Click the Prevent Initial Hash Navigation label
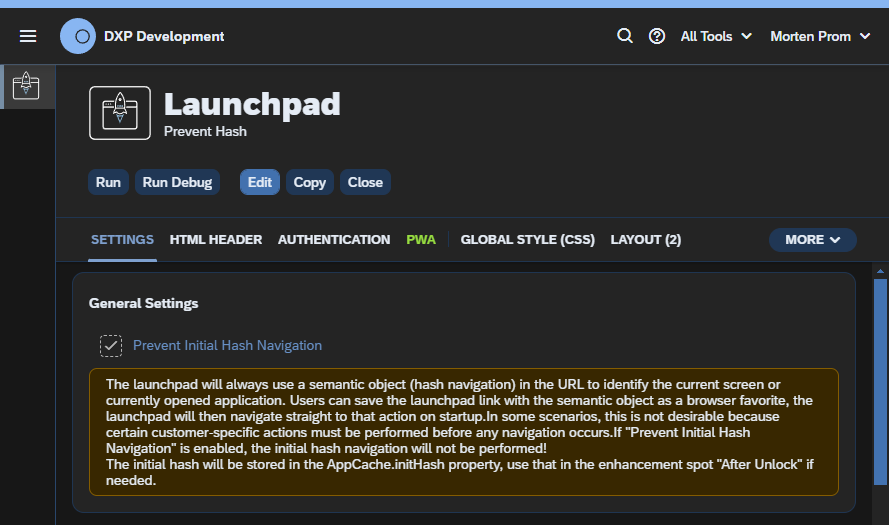Viewport: 889px width, 525px height. (227, 345)
